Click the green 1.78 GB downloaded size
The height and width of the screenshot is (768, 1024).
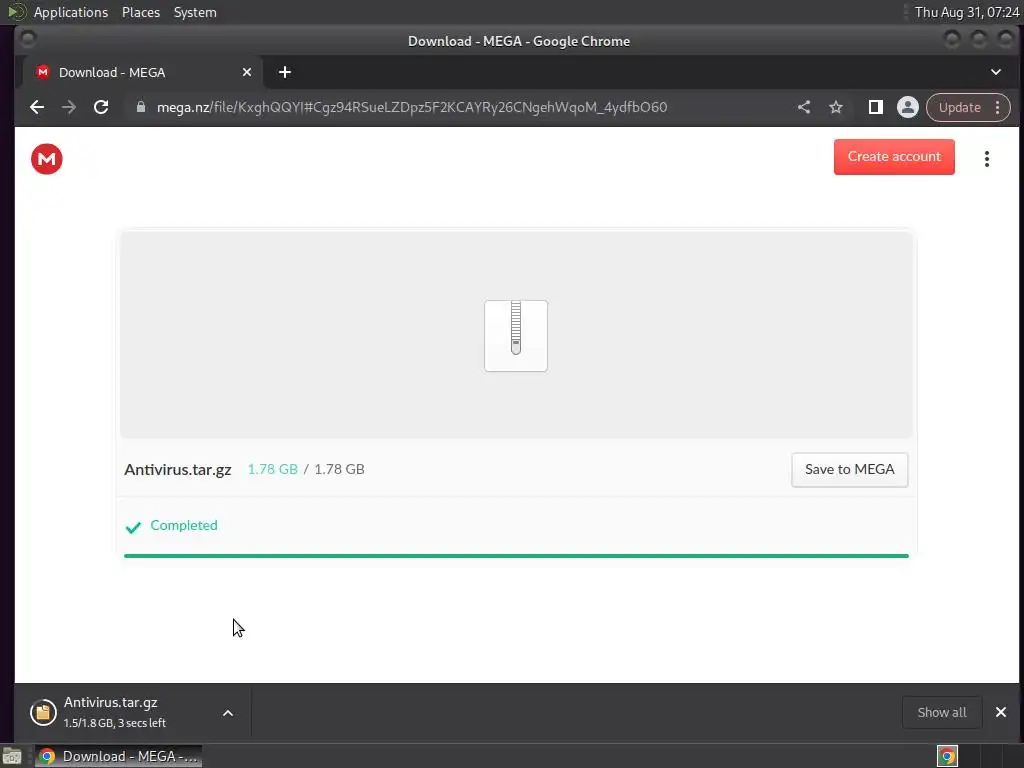click(x=272, y=469)
